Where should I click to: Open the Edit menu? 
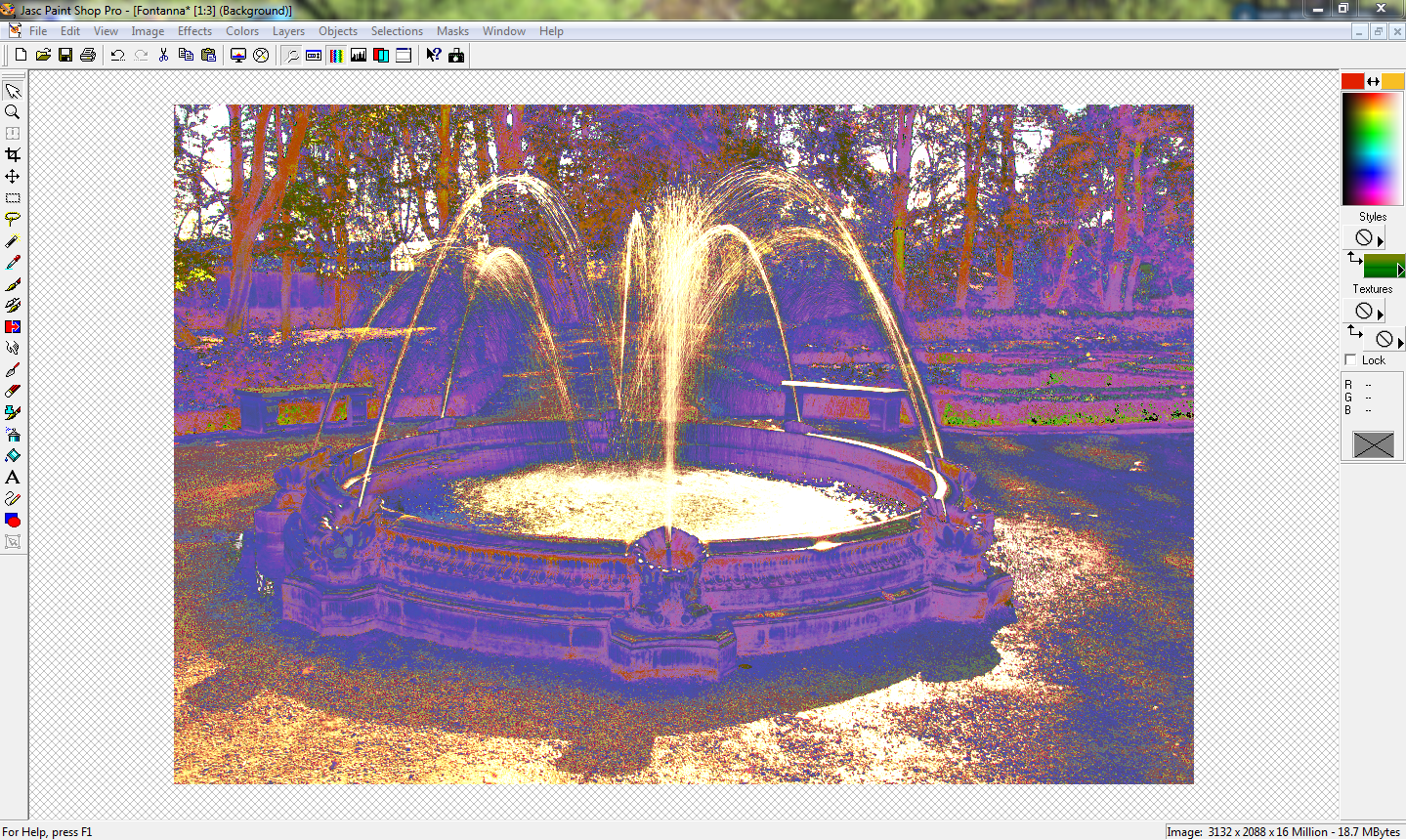[70, 31]
